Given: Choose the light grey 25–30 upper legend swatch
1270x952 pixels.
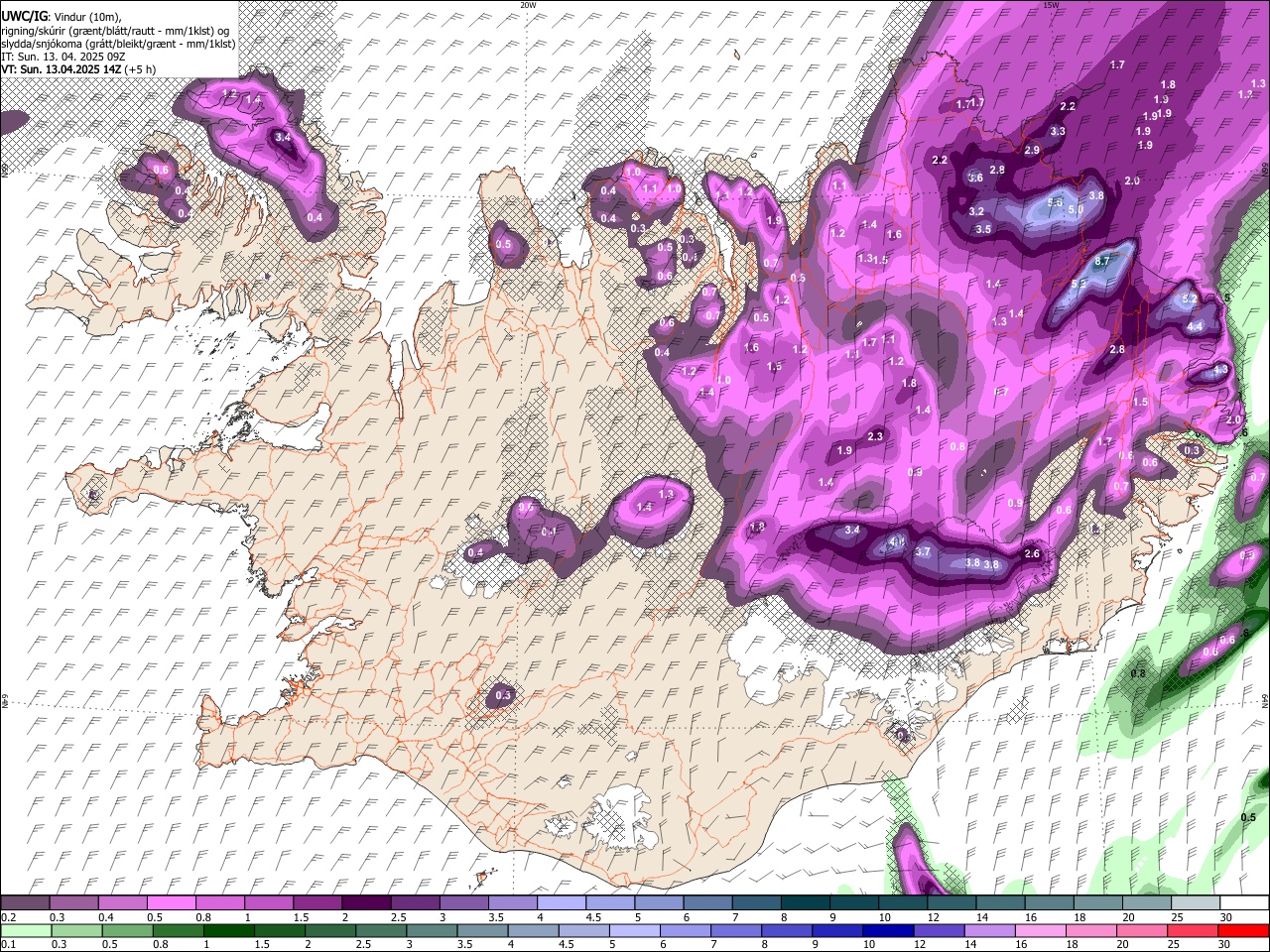Looking at the screenshot, I should click(1196, 902).
